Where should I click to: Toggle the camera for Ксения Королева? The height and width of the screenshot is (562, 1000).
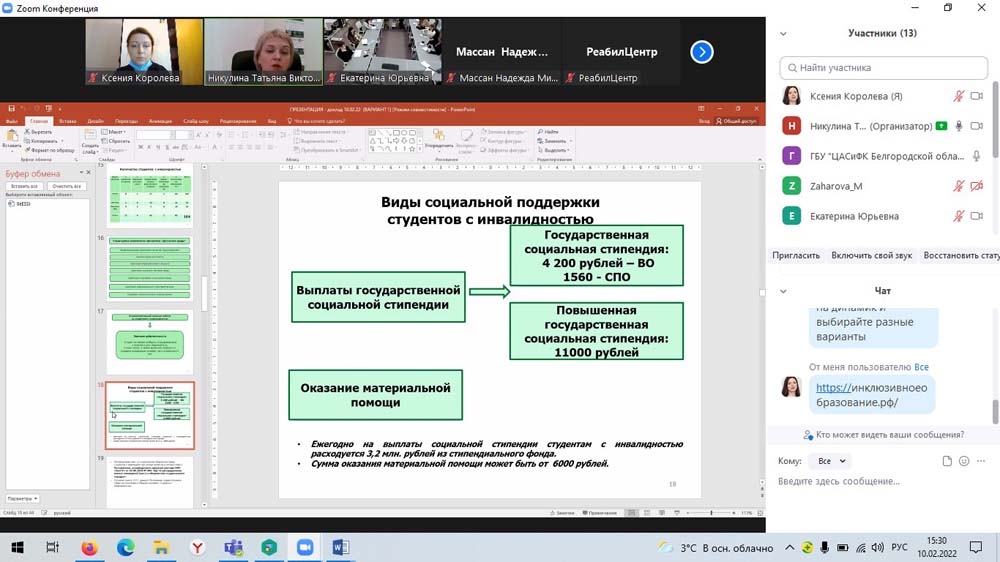977,96
